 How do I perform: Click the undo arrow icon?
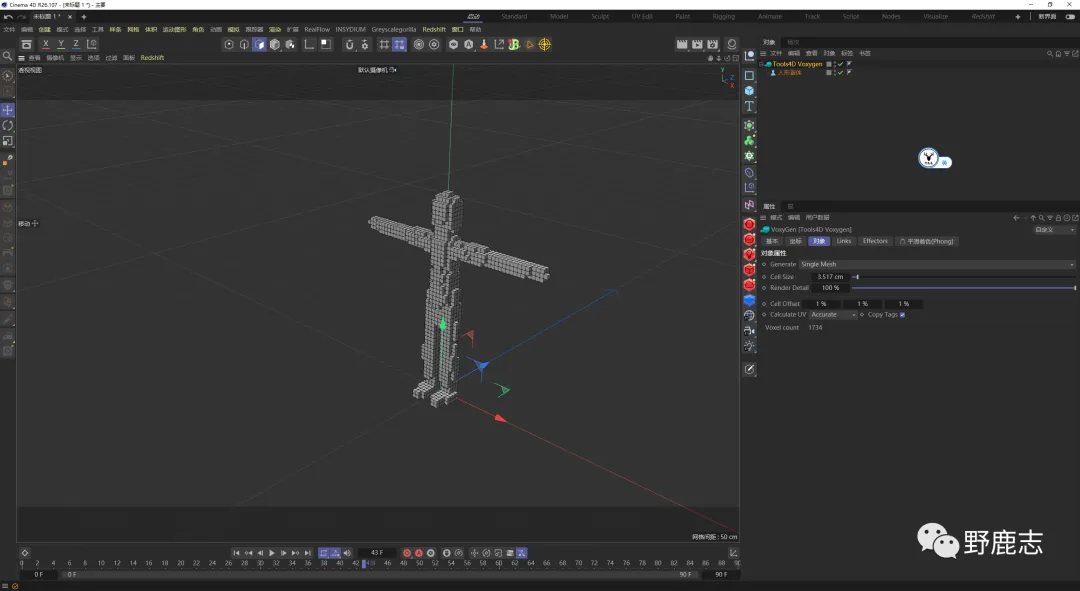[8, 17]
